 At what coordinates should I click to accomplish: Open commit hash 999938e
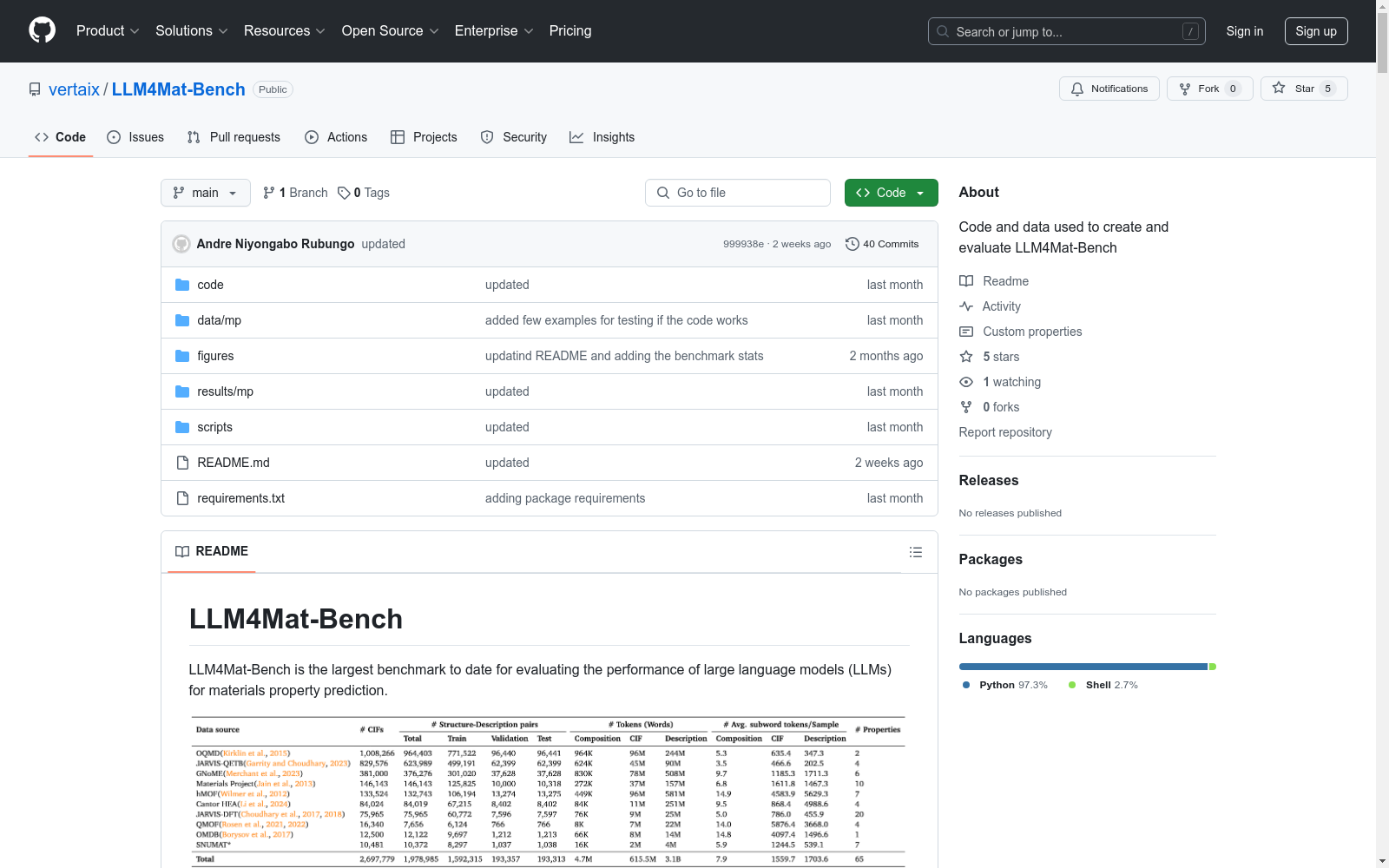744,244
